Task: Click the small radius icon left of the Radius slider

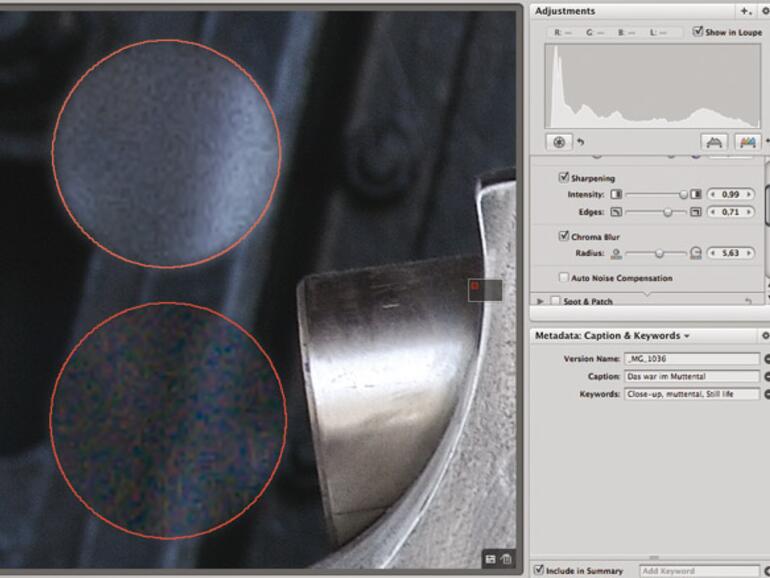Action: [616, 253]
